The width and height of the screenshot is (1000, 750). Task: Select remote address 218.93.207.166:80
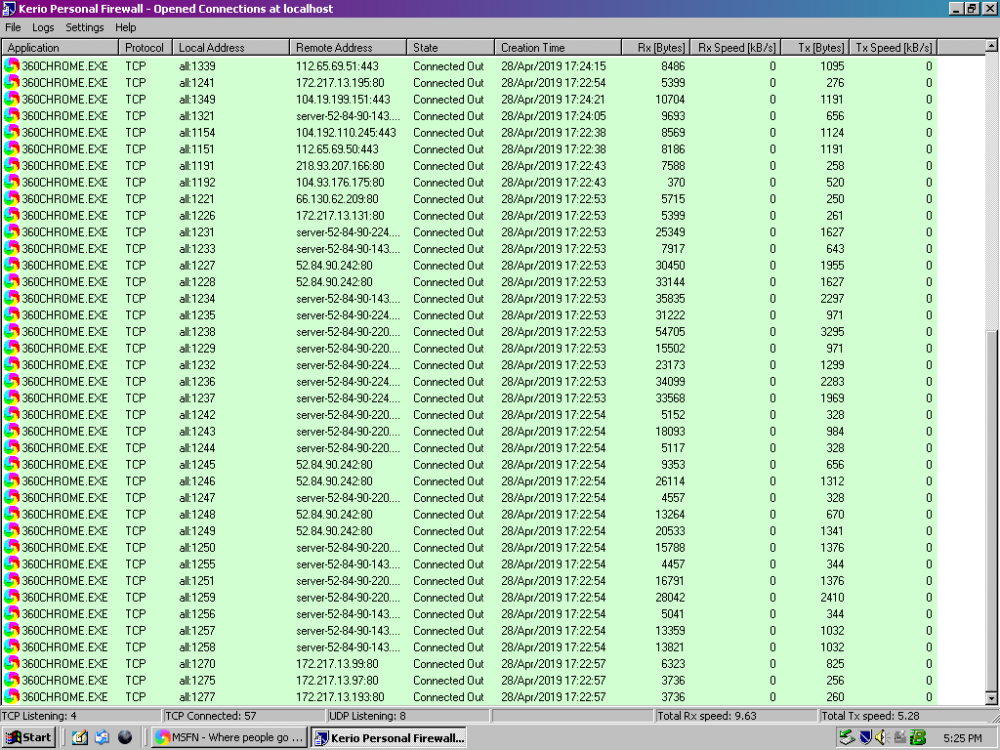coord(340,165)
